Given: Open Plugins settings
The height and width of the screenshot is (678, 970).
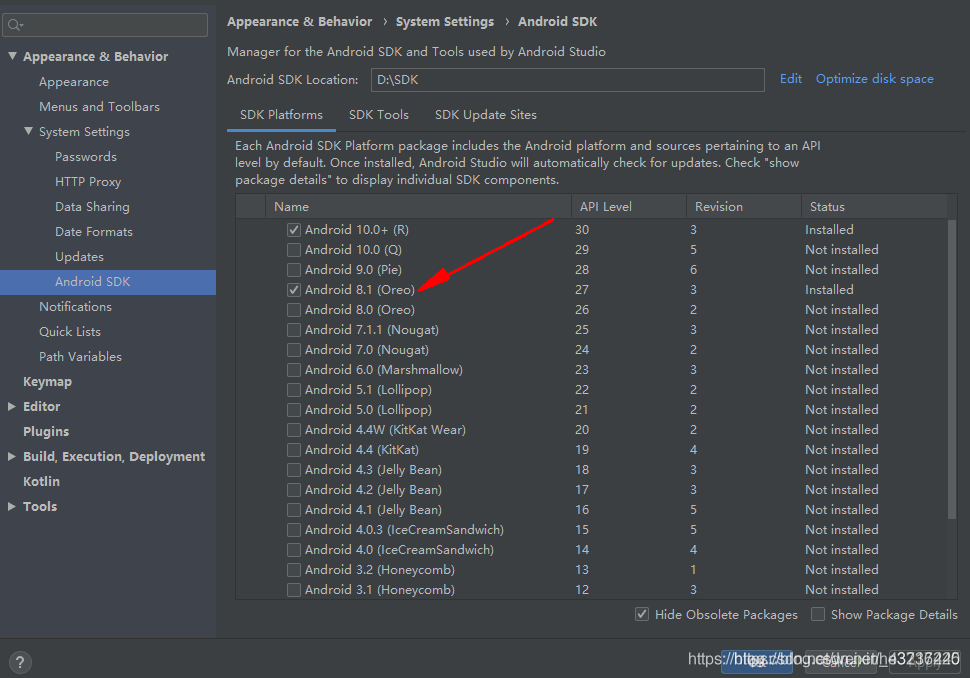Looking at the screenshot, I should (x=46, y=432).
